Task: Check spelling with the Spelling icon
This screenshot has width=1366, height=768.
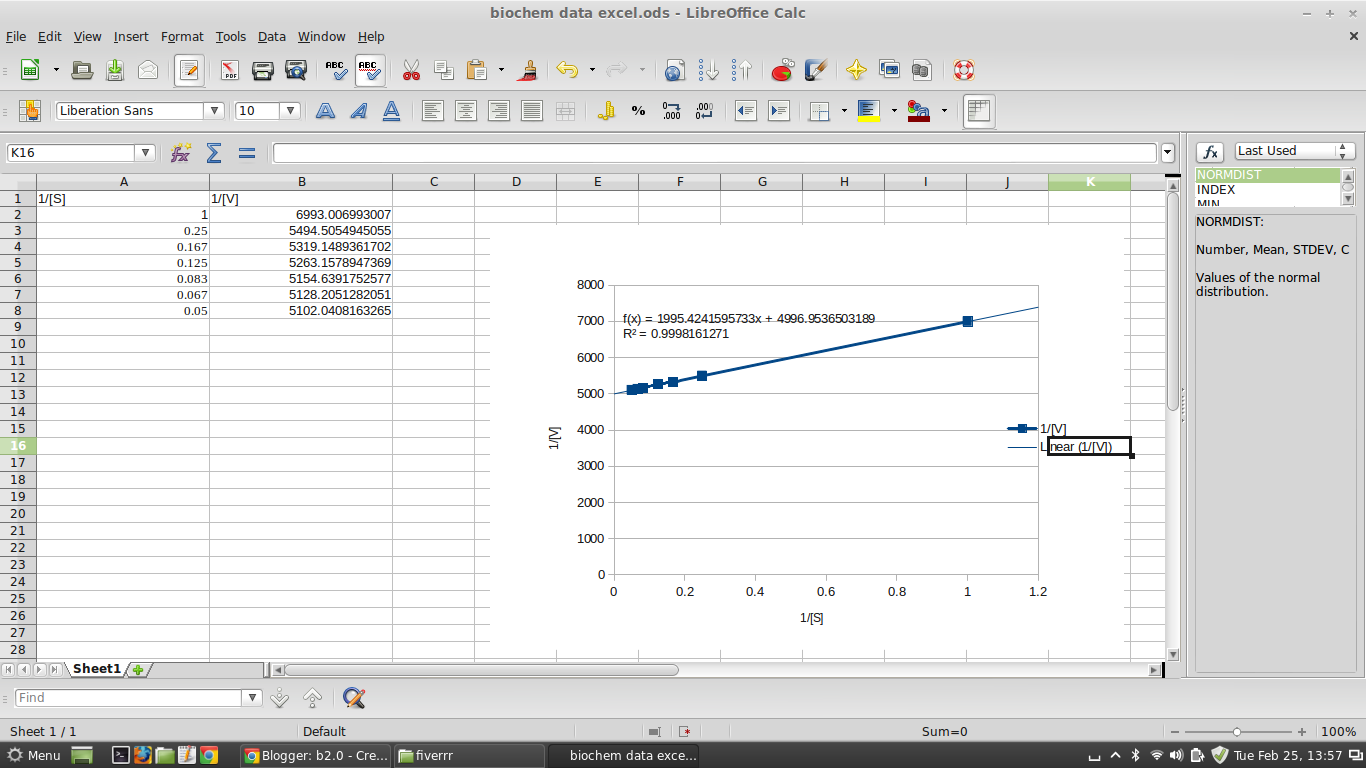Action: pos(335,70)
